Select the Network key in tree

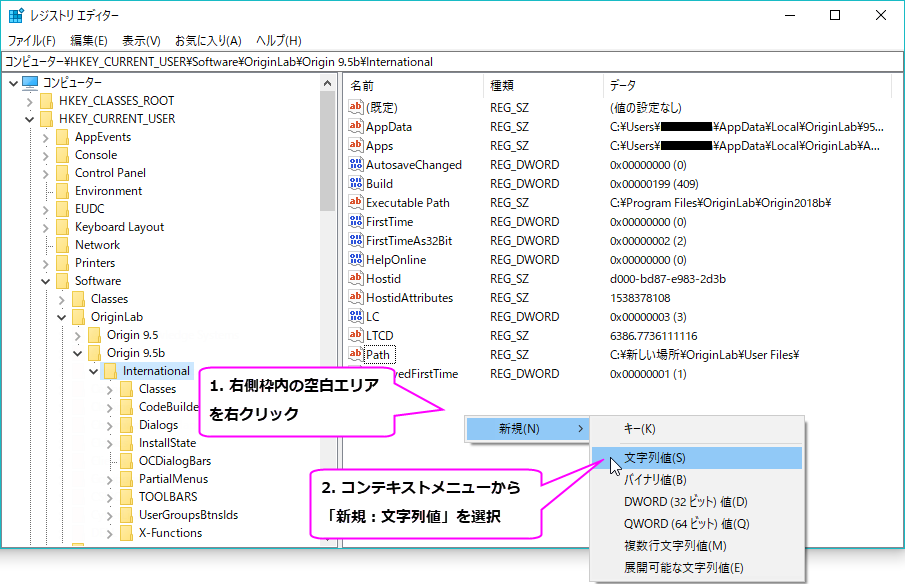click(97, 245)
